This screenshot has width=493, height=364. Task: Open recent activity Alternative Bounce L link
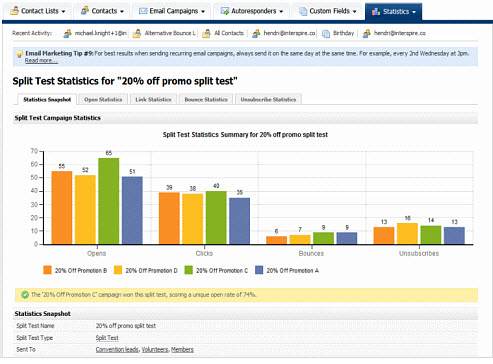170,33
